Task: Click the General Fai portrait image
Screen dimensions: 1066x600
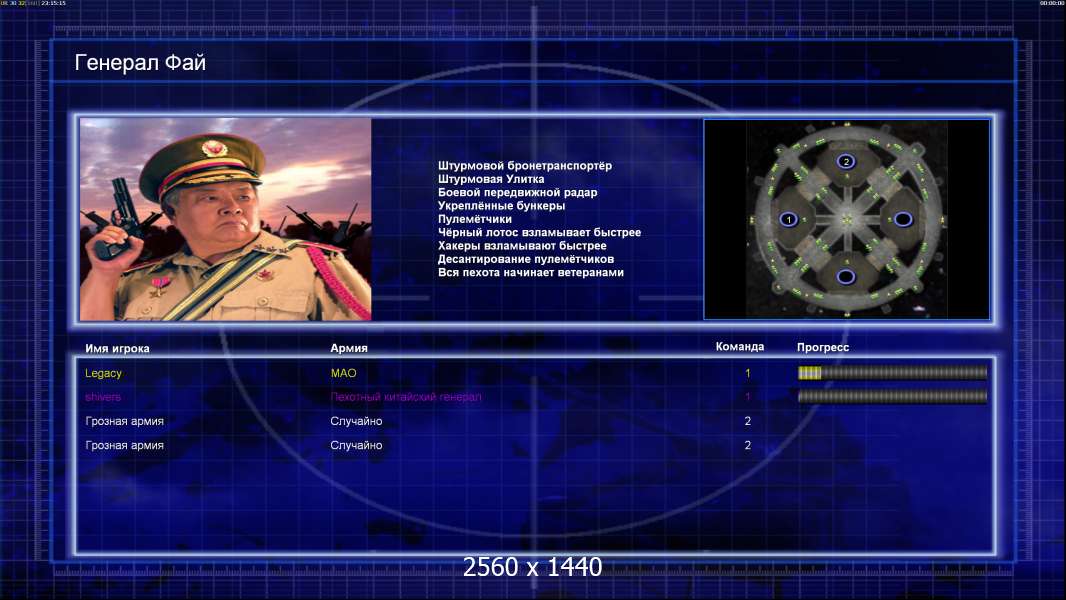Action: coord(226,219)
